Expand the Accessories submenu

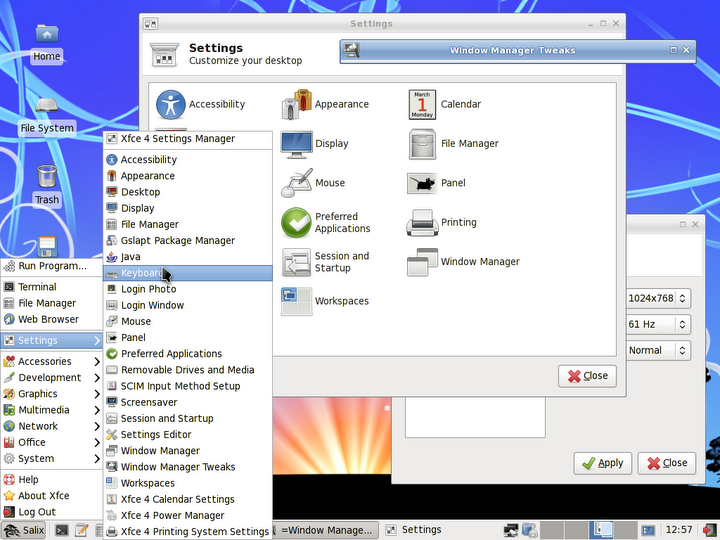(51, 361)
